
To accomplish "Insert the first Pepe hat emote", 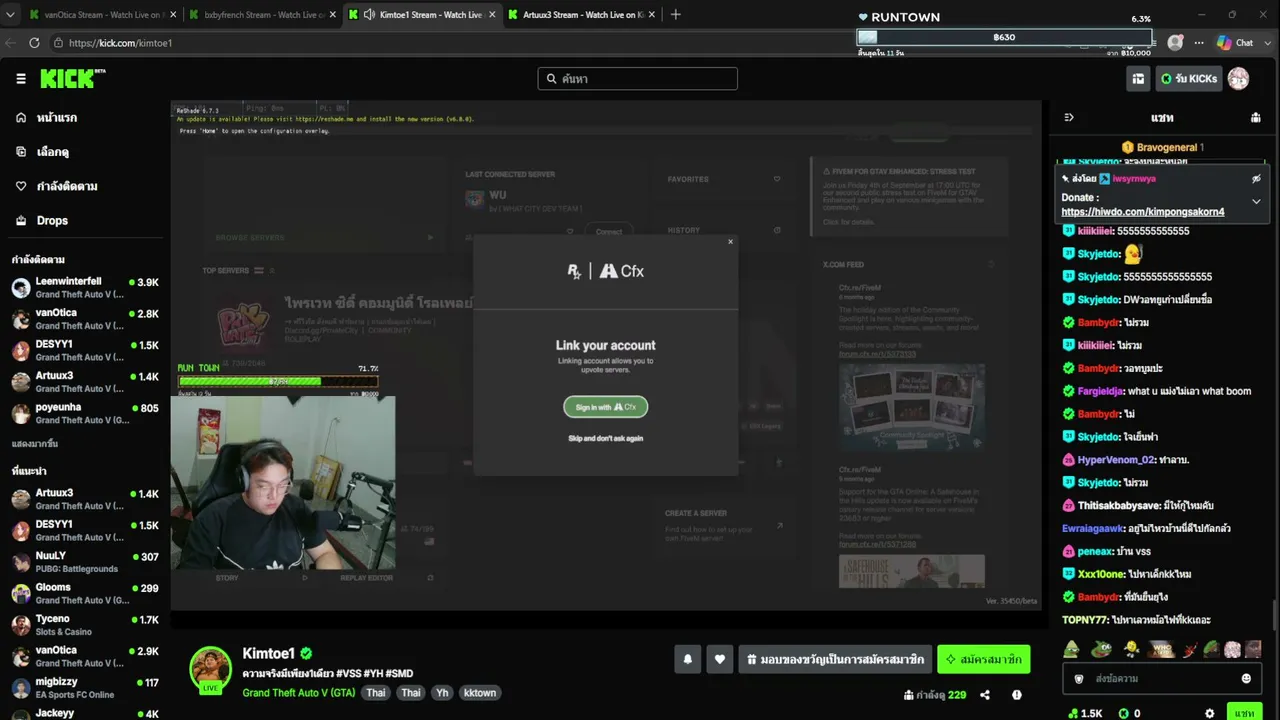I will click(1071, 649).
